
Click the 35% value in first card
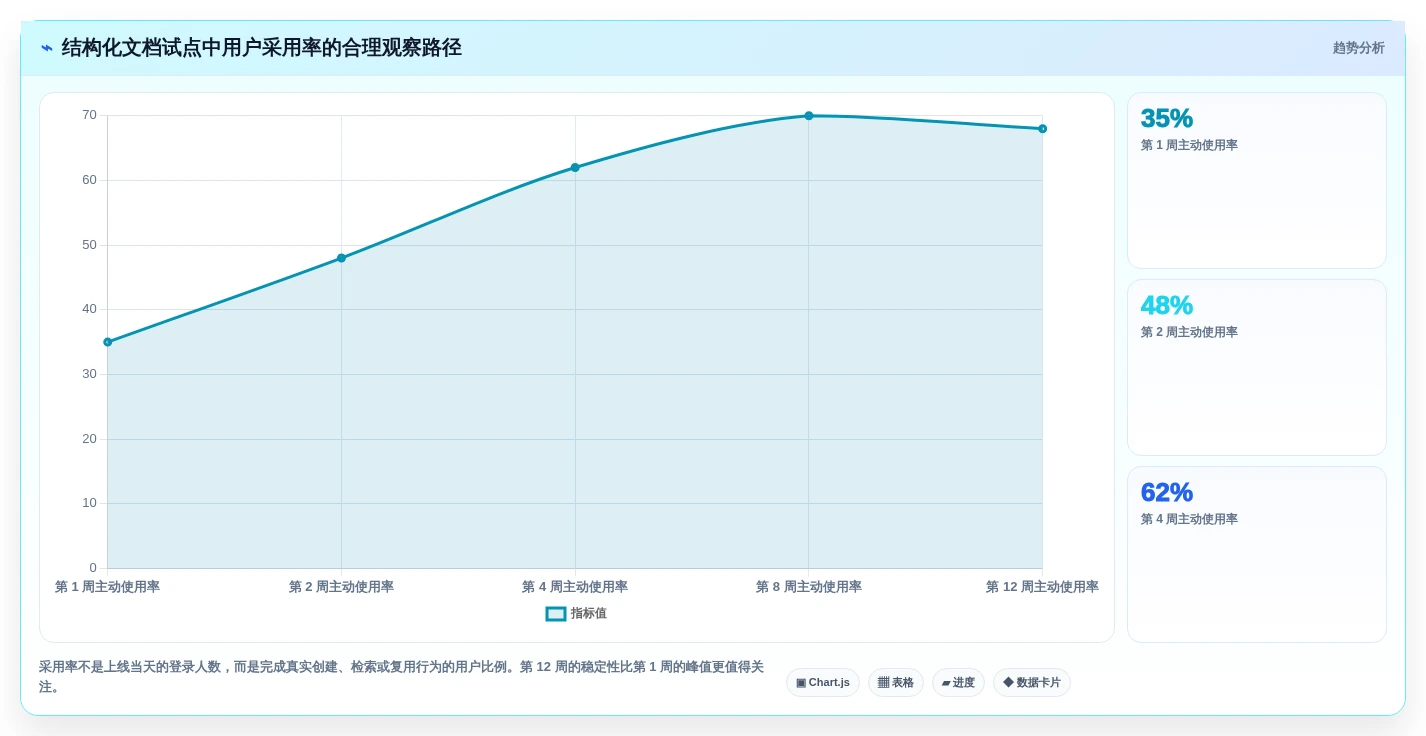(x=1167, y=118)
